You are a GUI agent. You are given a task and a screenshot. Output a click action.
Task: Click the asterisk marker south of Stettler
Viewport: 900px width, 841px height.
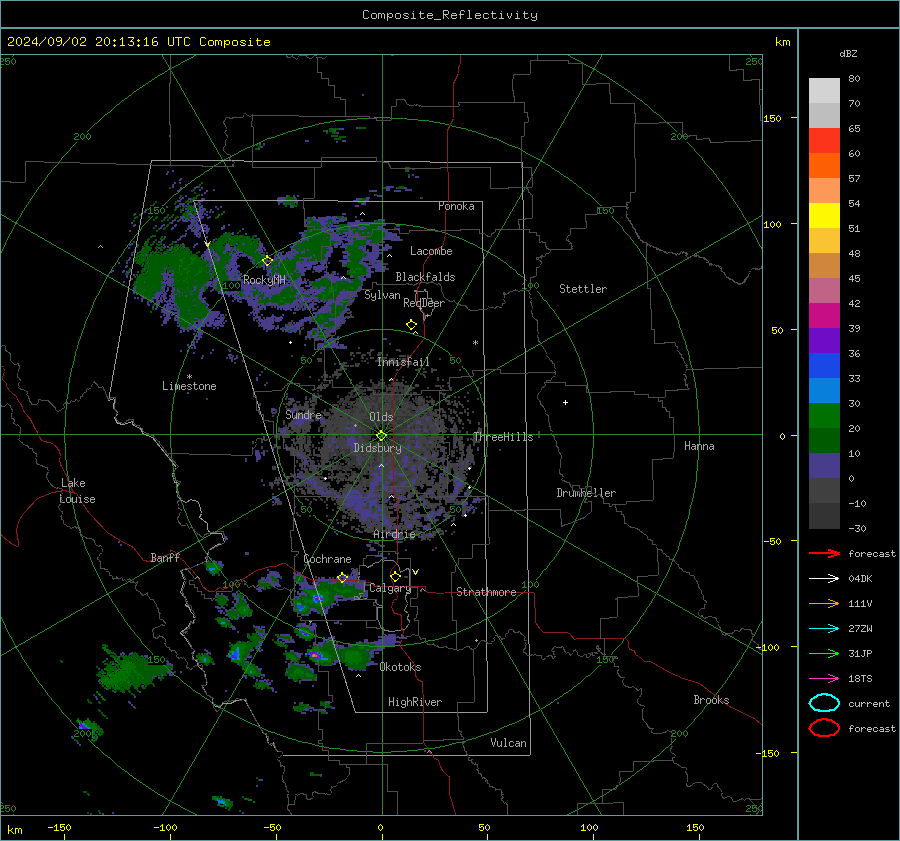(475, 343)
